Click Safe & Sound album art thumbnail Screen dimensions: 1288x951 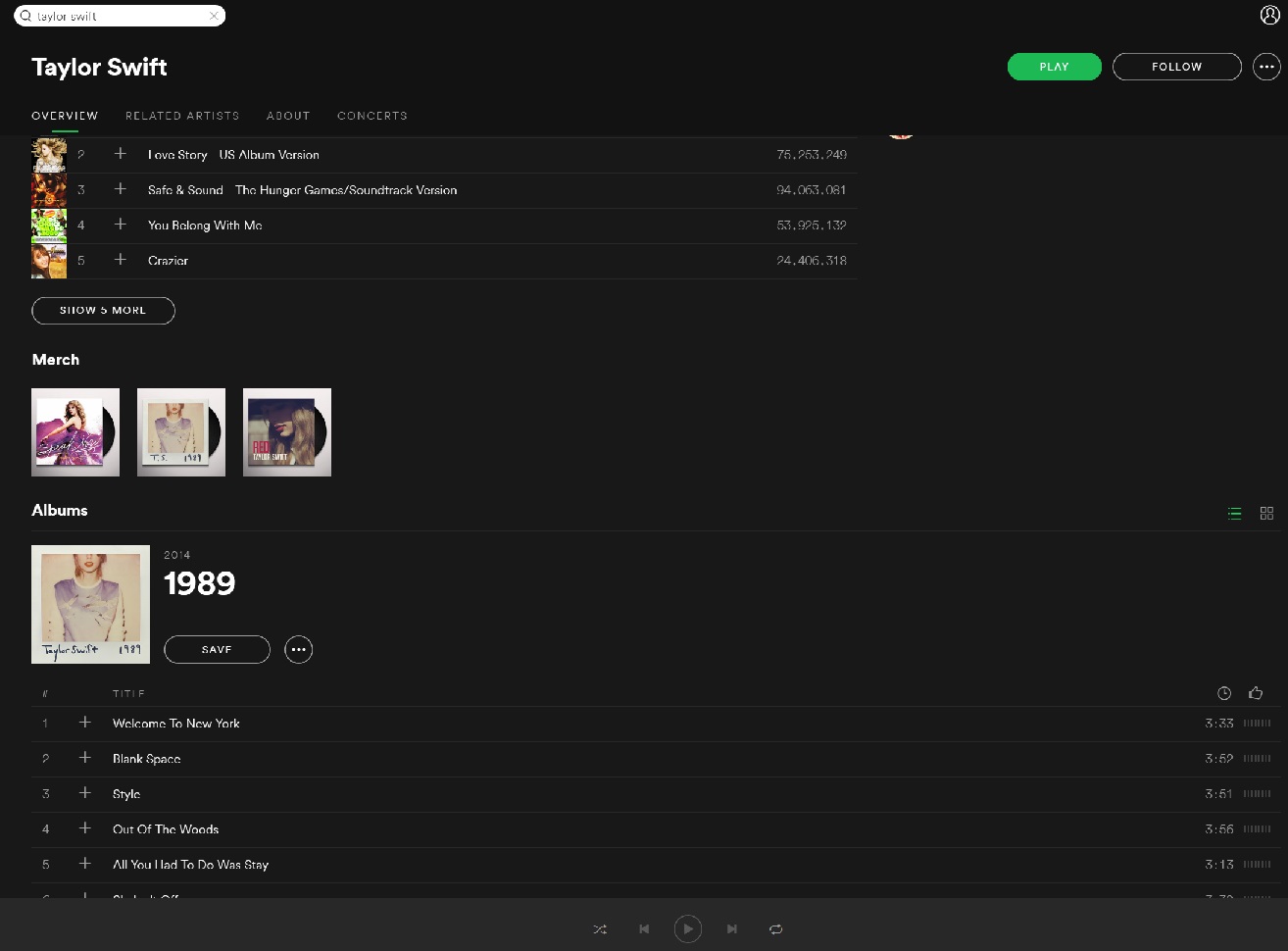[49, 190]
